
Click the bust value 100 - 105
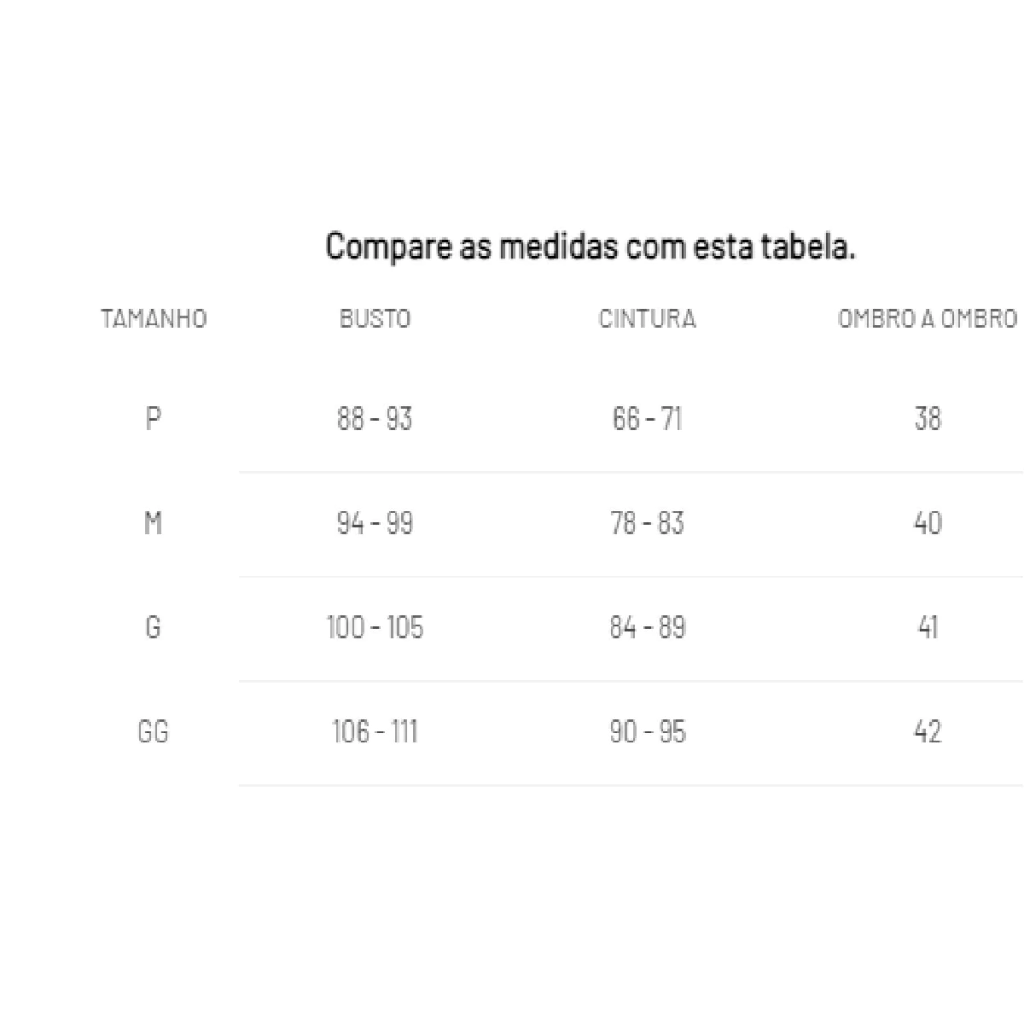coord(375,628)
